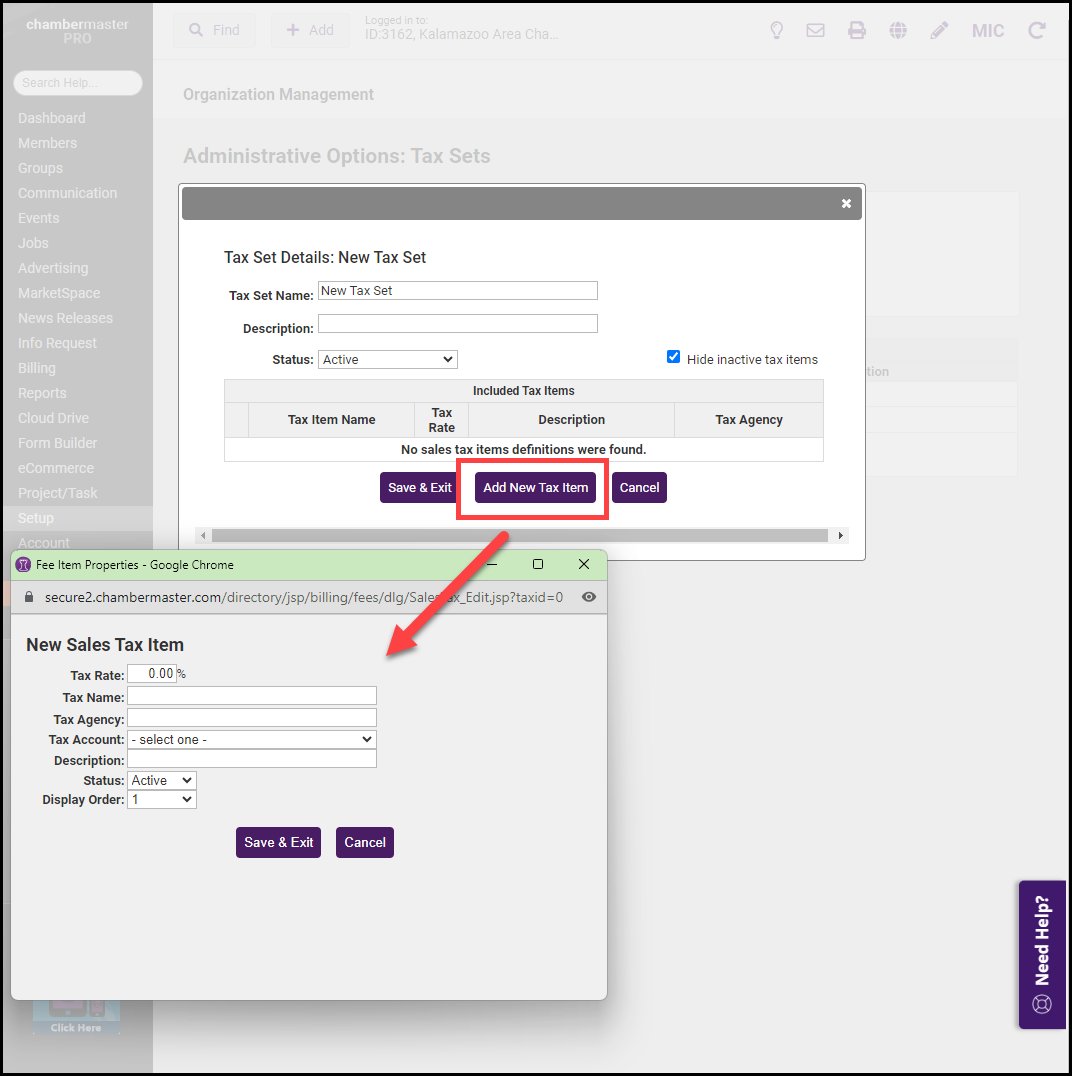Screen dimensions: 1072x1076
Task: Click the horizontal scrollbar in the dialog
Action: click(x=519, y=536)
